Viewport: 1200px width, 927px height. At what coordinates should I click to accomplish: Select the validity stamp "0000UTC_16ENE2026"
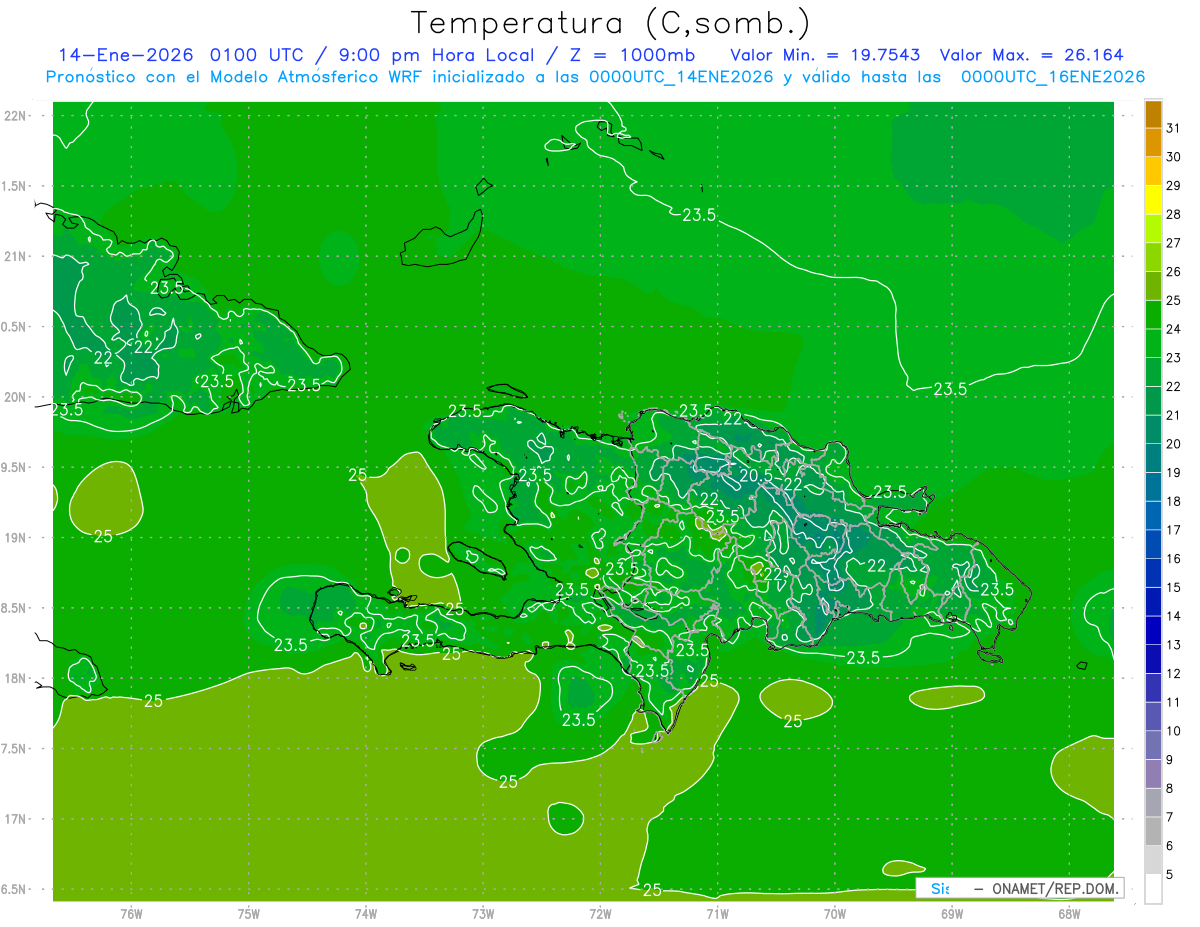tap(1053, 77)
